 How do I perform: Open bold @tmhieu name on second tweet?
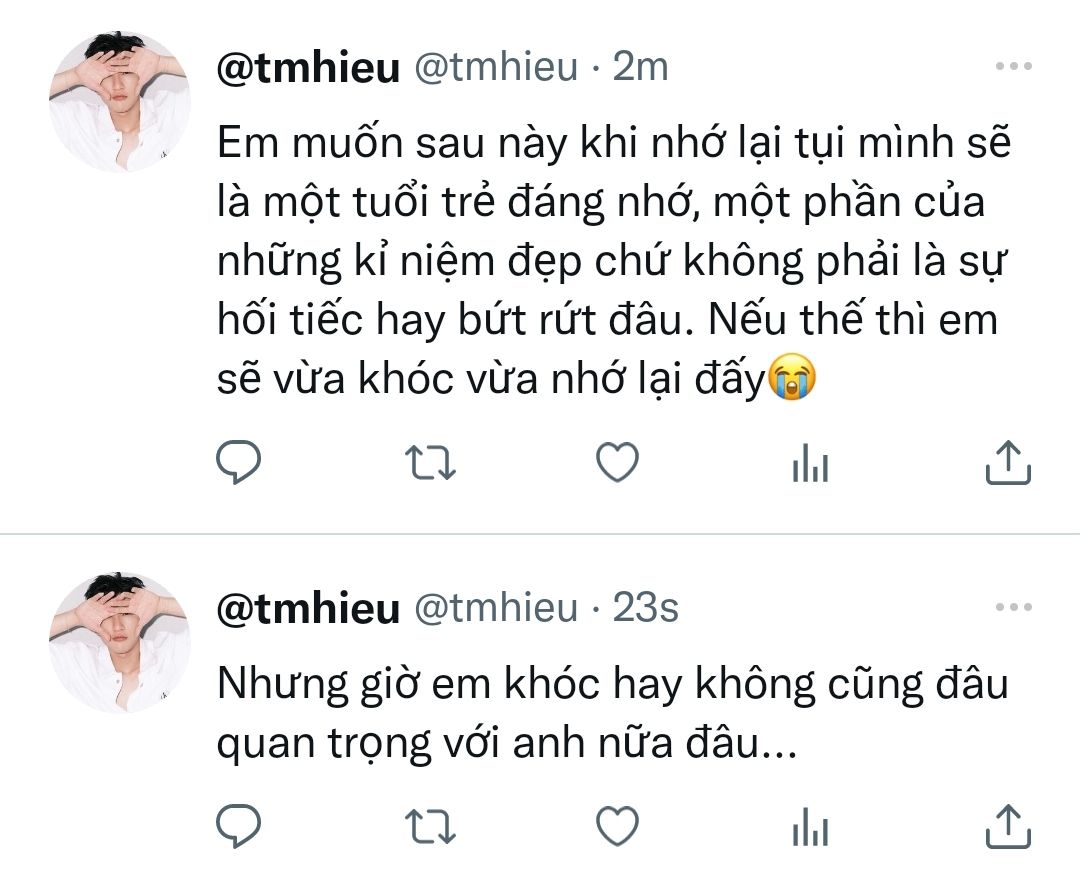tap(308, 608)
